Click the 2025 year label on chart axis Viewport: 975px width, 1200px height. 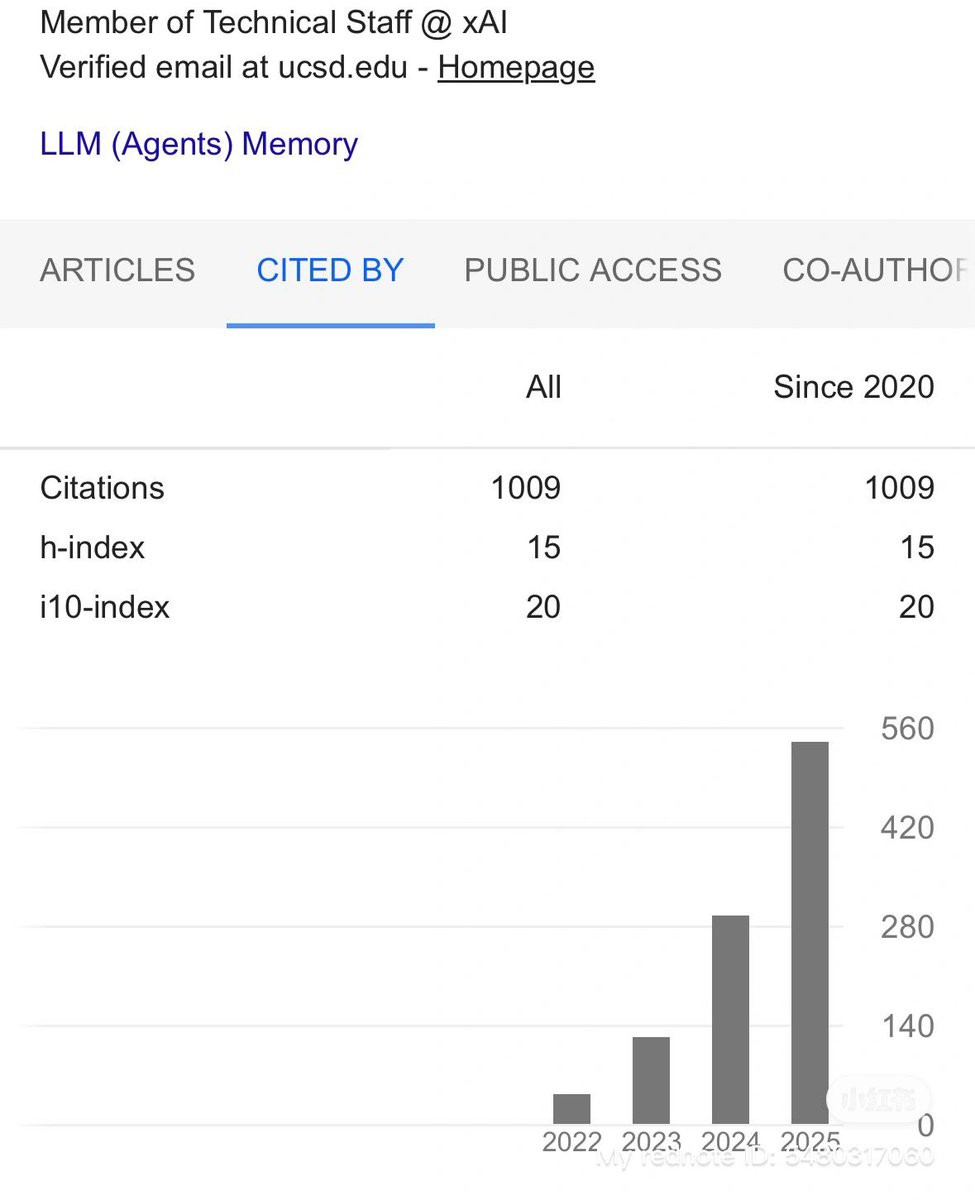[810, 1142]
